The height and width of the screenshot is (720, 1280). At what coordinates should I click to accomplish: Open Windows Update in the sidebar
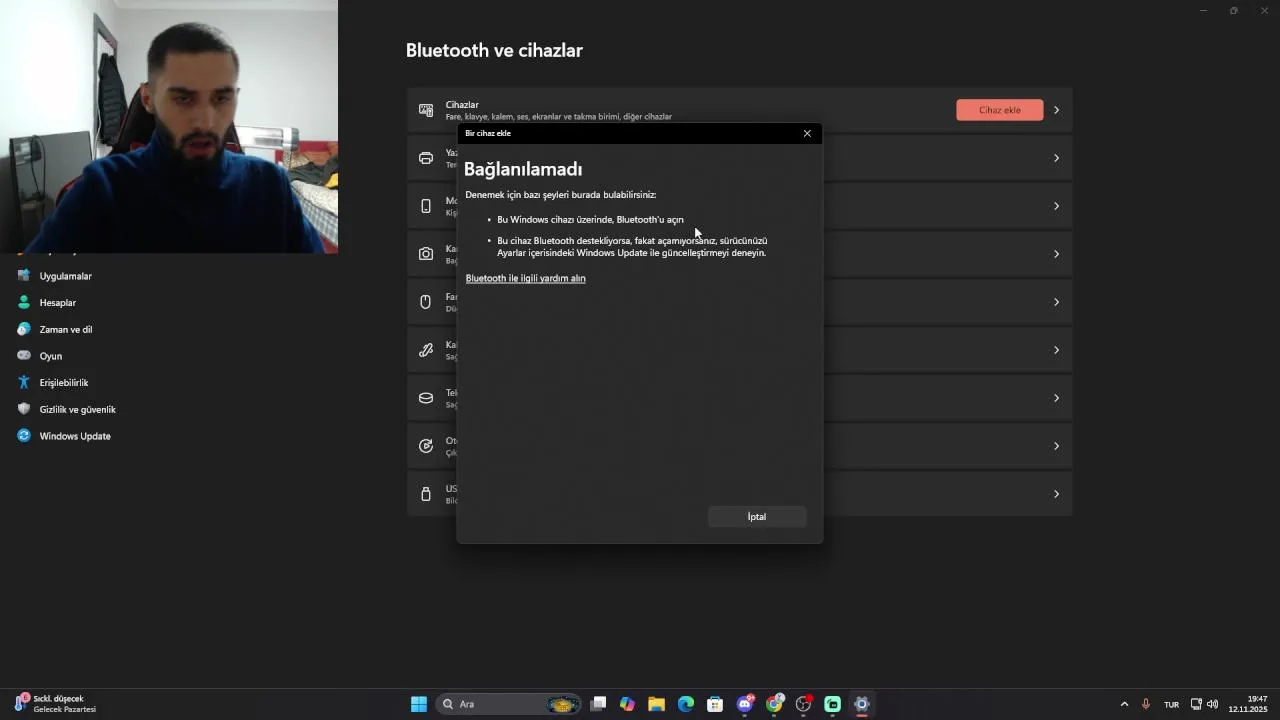point(74,436)
